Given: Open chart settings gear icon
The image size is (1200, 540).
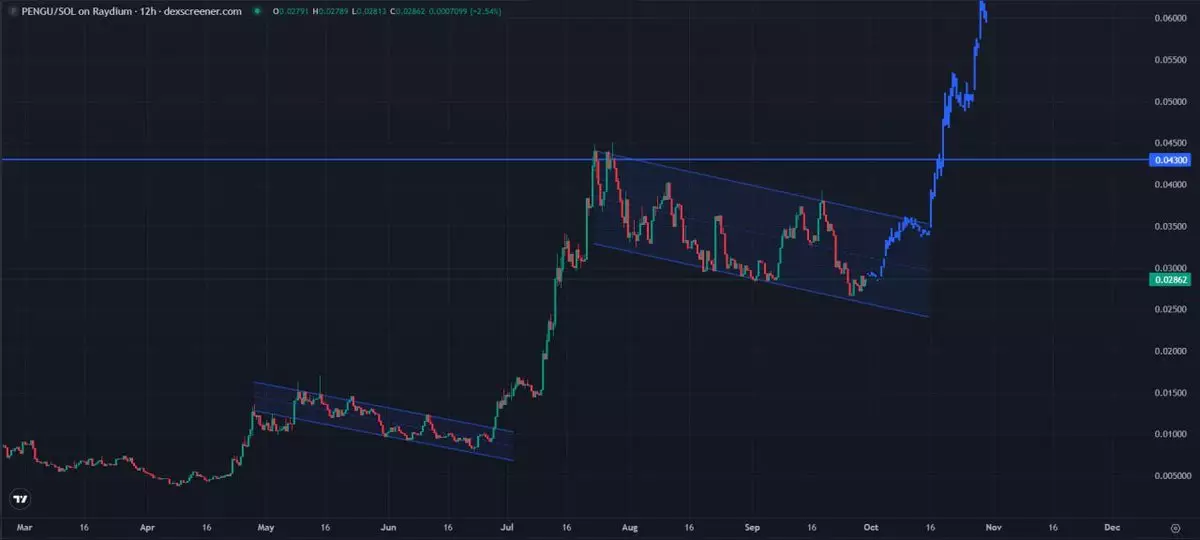Looking at the screenshot, I should (x=1175, y=525).
